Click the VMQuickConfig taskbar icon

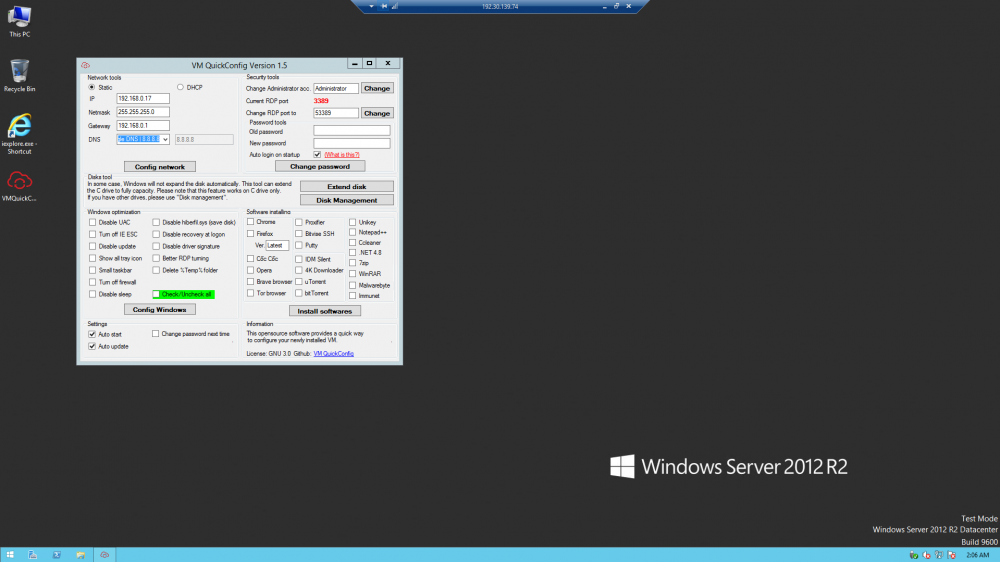(105, 555)
